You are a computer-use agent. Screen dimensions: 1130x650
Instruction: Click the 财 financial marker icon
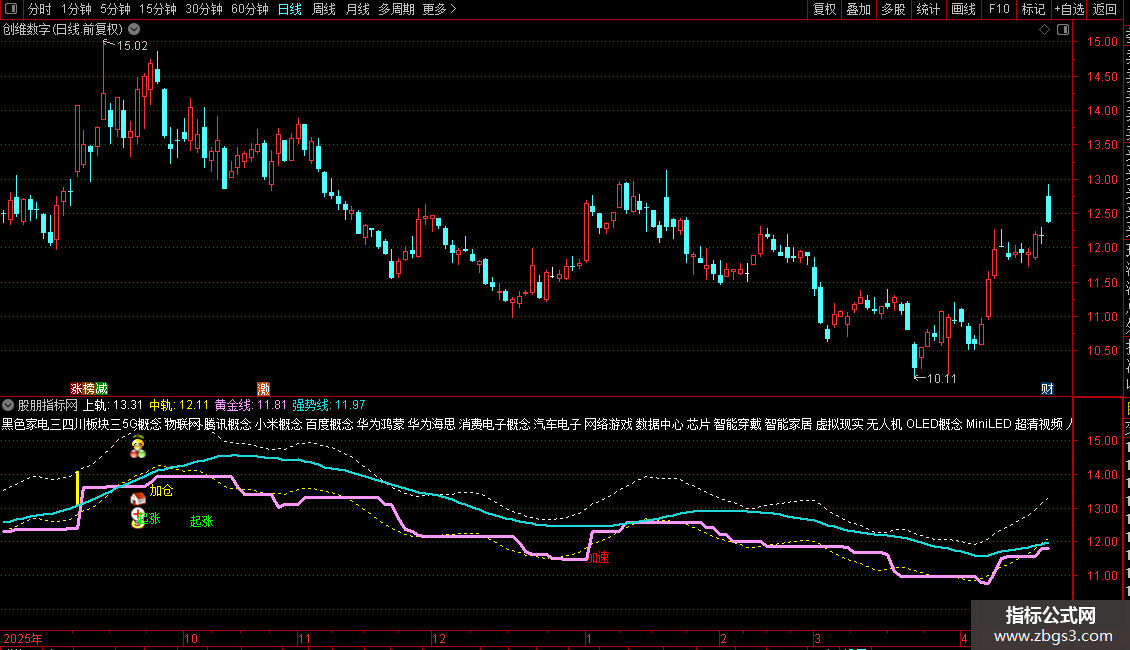pyautogui.click(x=1047, y=388)
